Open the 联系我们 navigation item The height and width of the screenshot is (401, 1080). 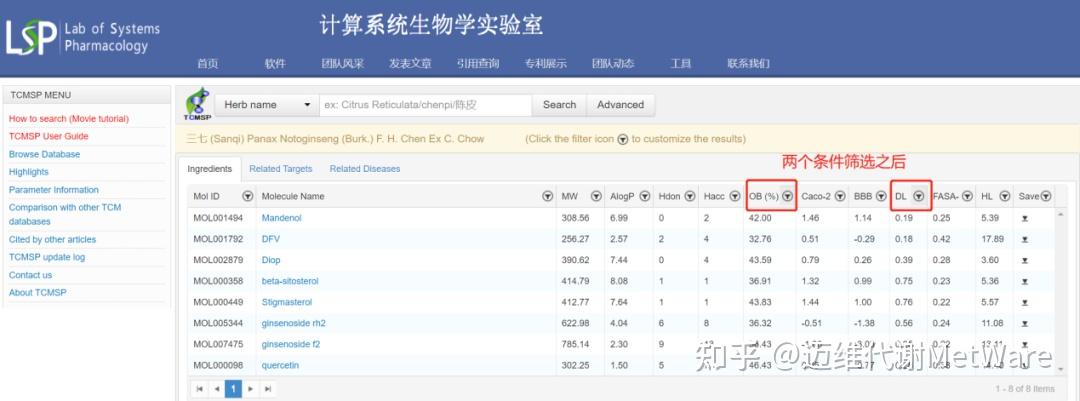[748, 63]
